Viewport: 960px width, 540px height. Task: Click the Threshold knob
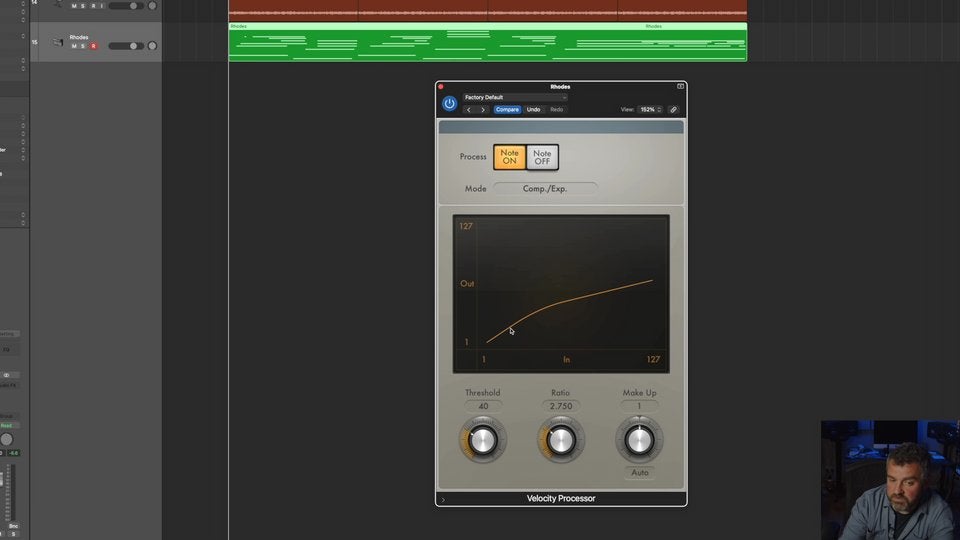point(483,440)
